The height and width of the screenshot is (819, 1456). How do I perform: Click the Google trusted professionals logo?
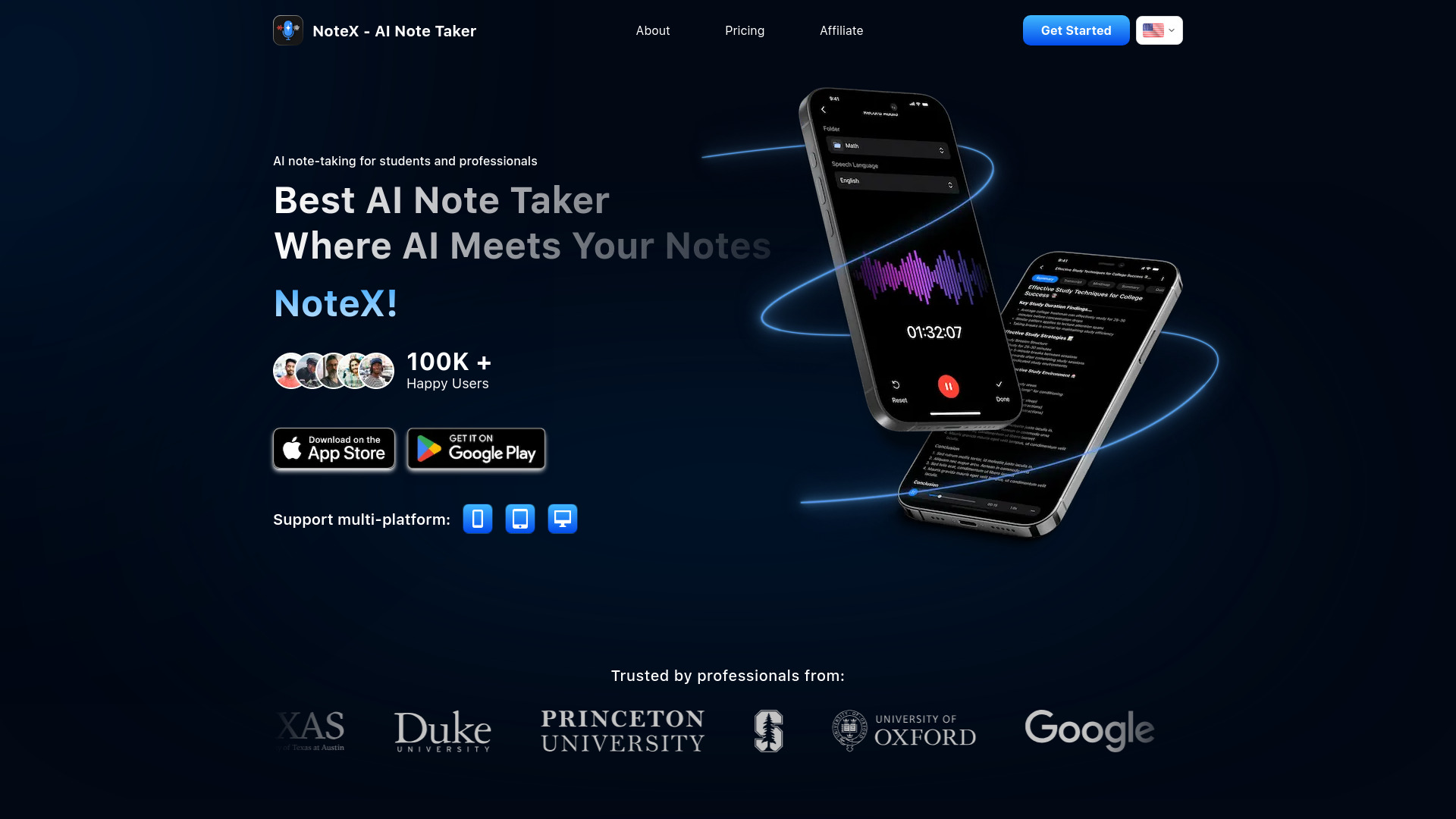click(x=1089, y=730)
